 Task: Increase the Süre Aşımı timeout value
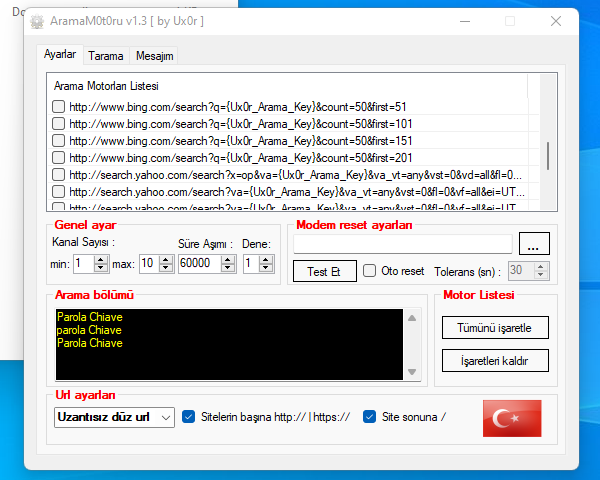tap(227, 259)
